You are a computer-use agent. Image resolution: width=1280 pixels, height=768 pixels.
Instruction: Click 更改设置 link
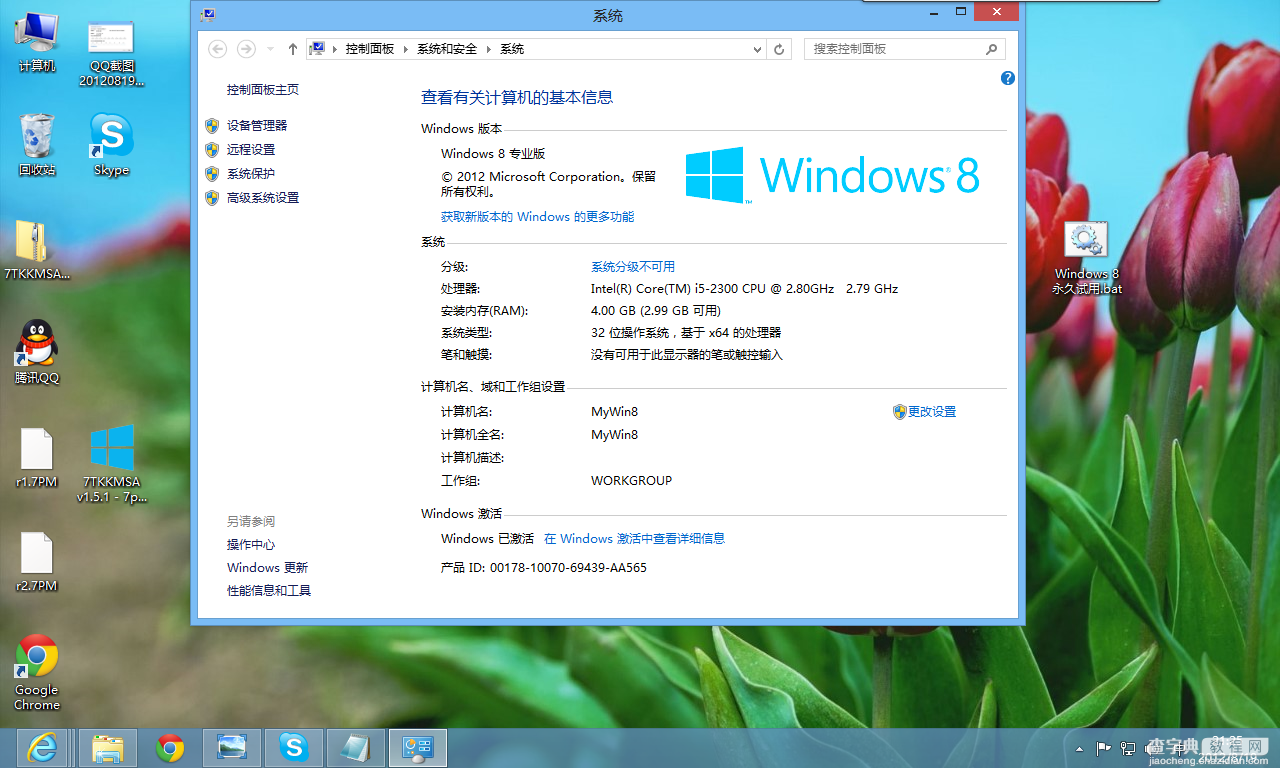932,412
